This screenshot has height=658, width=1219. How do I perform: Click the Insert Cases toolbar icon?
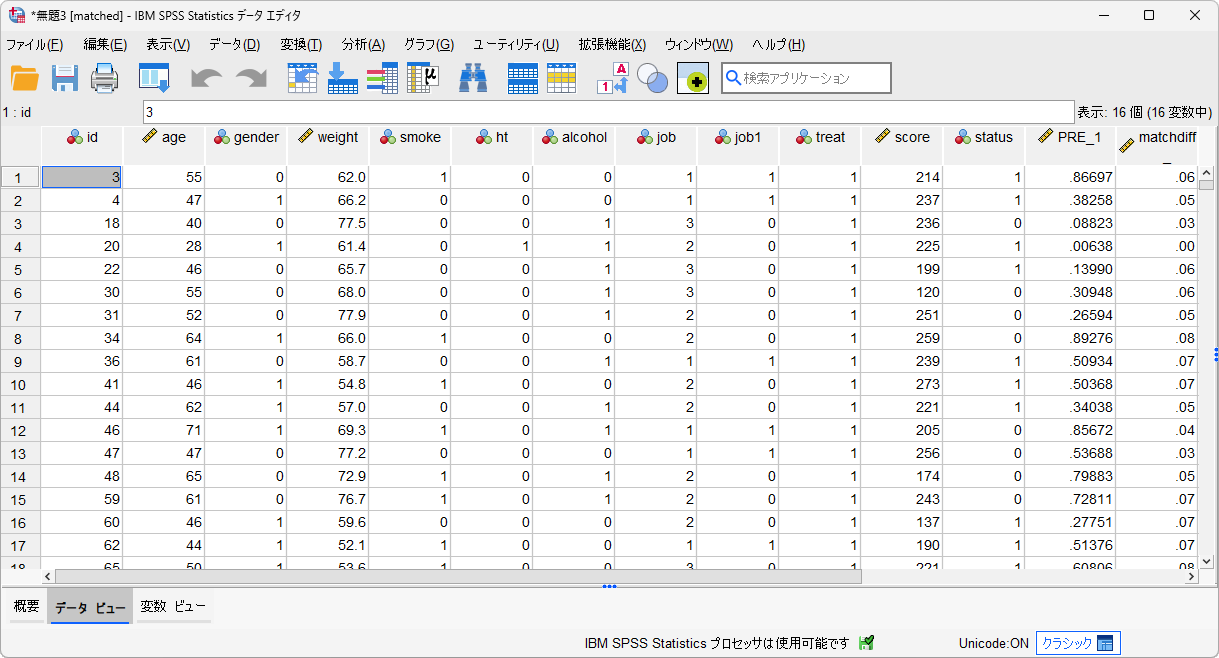(x=522, y=78)
